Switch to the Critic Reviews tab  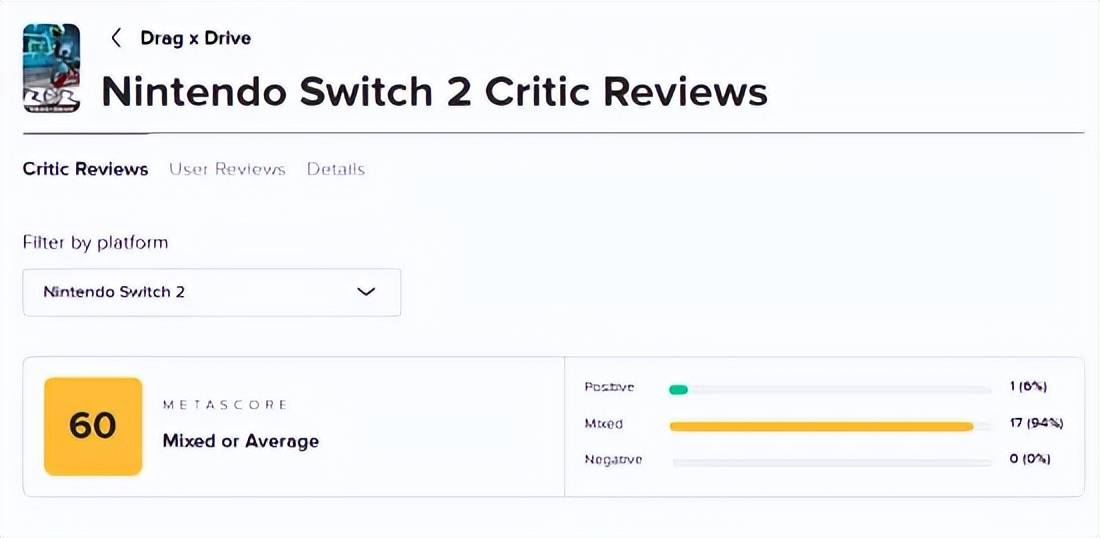(x=86, y=169)
